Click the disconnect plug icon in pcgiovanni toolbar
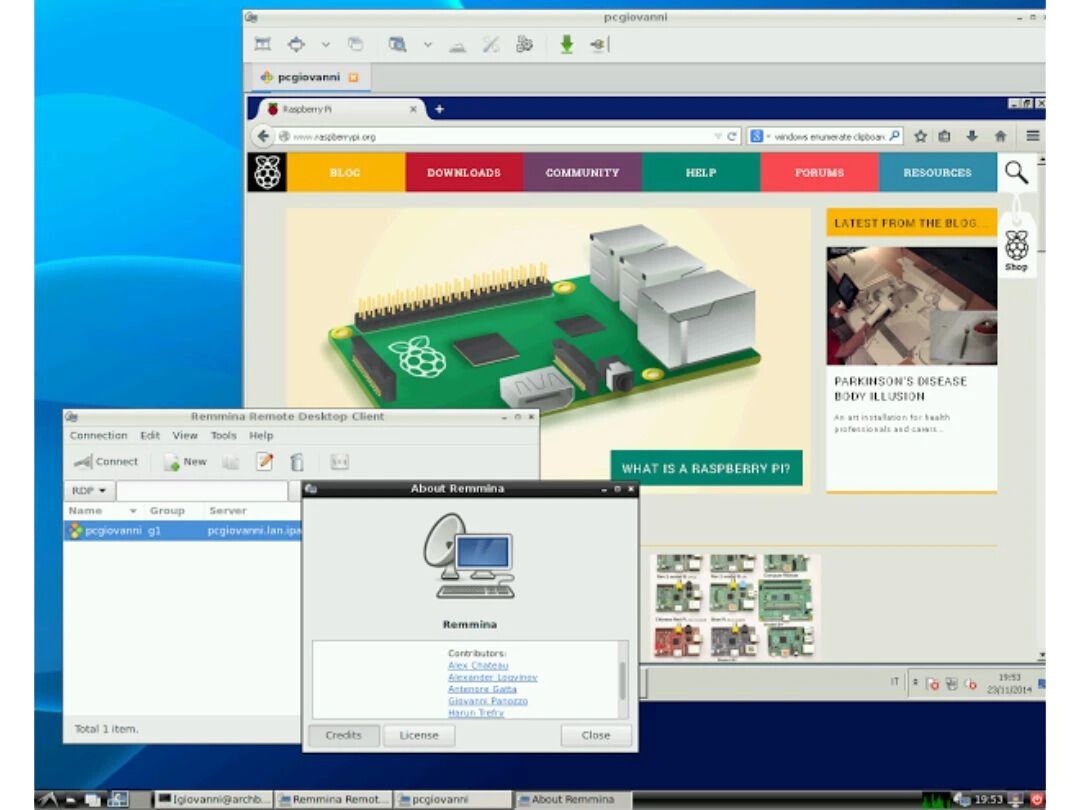Image resolution: width=1080 pixels, height=810 pixels. coord(599,45)
